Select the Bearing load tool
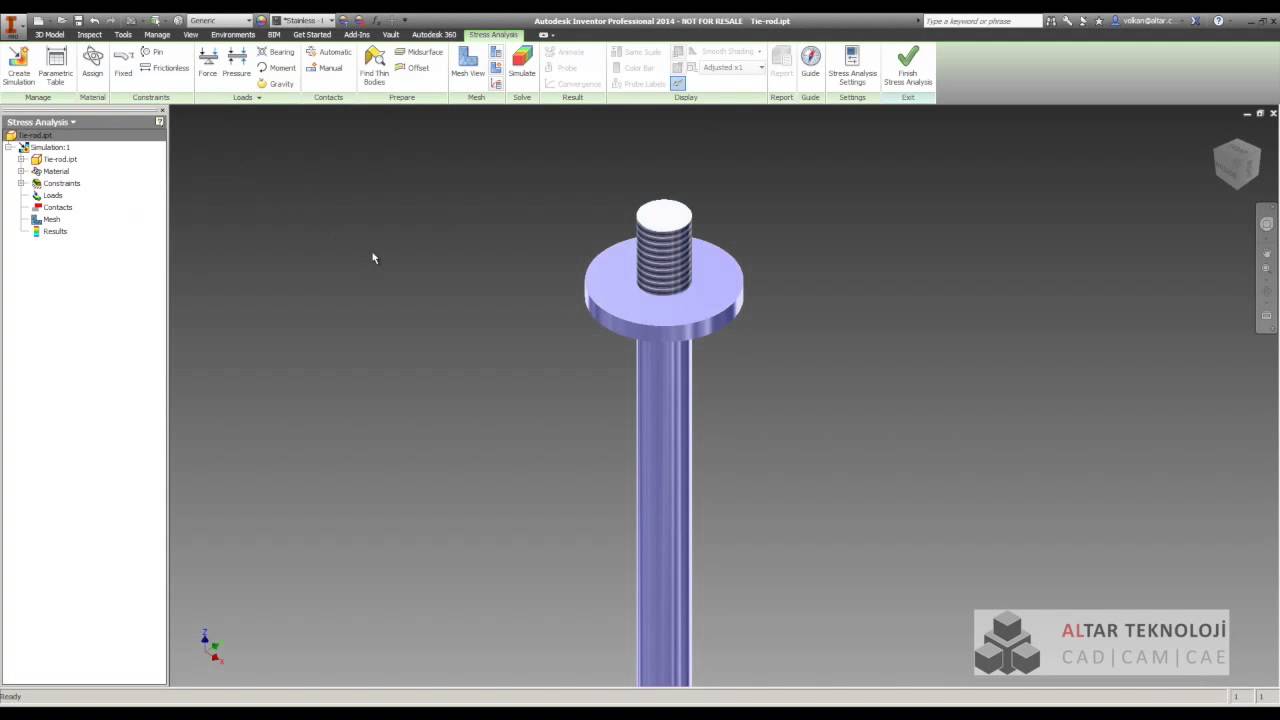The height and width of the screenshot is (720, 1280). pos(276,52)
